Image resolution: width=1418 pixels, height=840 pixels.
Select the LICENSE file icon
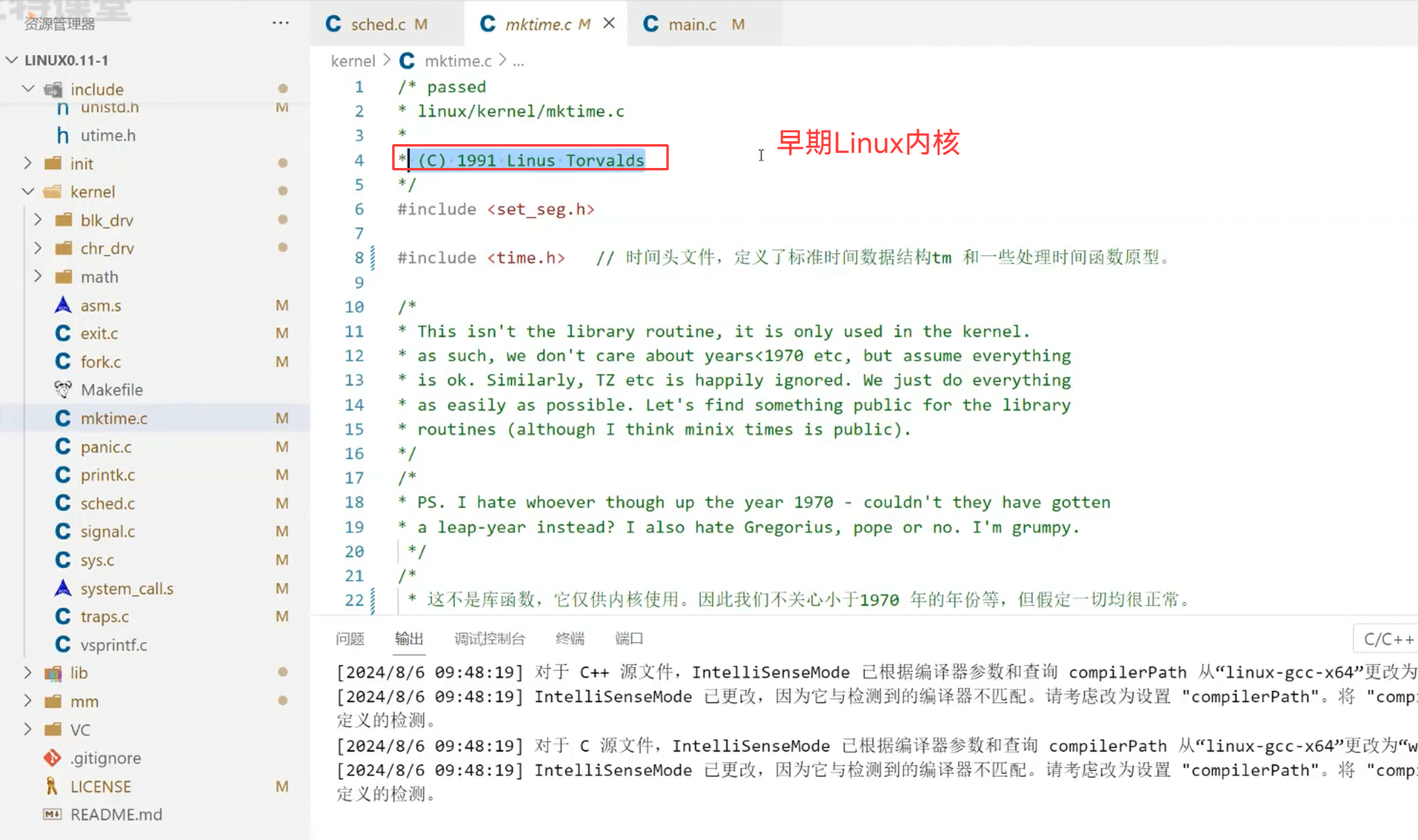click(x=52, y=786)
